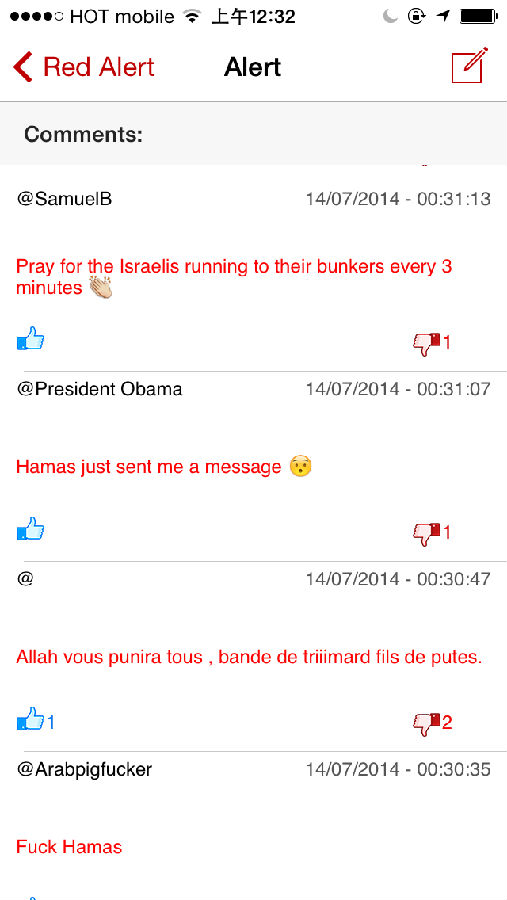Tap the location arrow status icon
The height and width of the screenshot is (900, 507).
coord(442,17)
